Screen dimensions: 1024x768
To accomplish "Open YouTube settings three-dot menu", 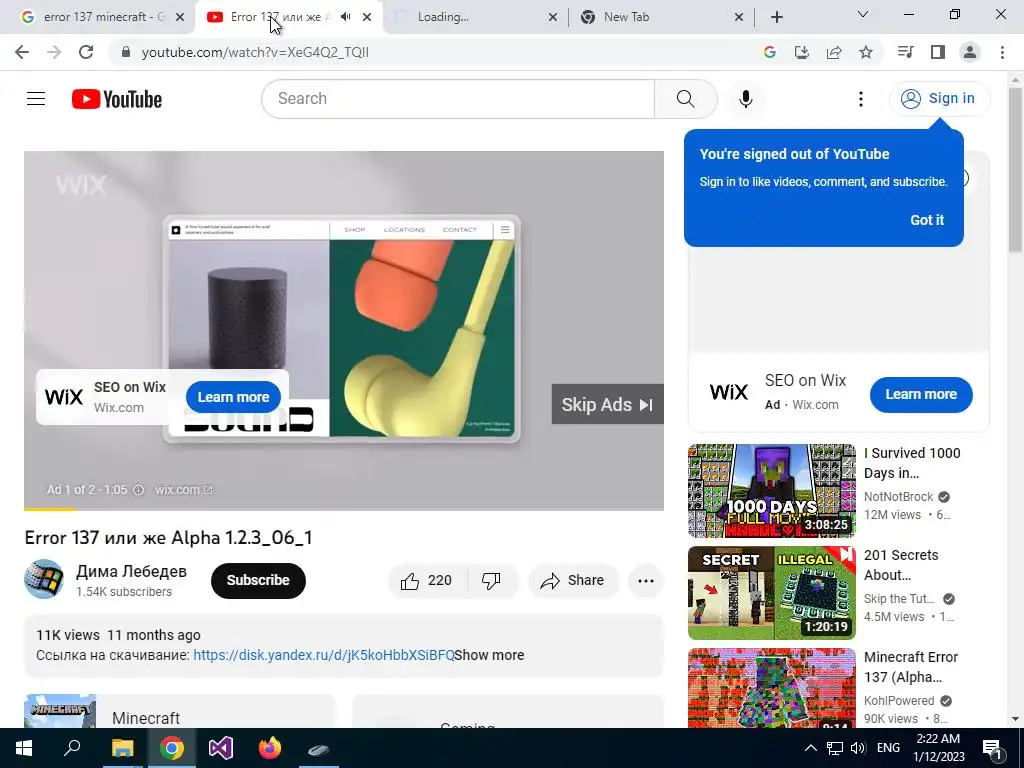I will coord(861,99).
